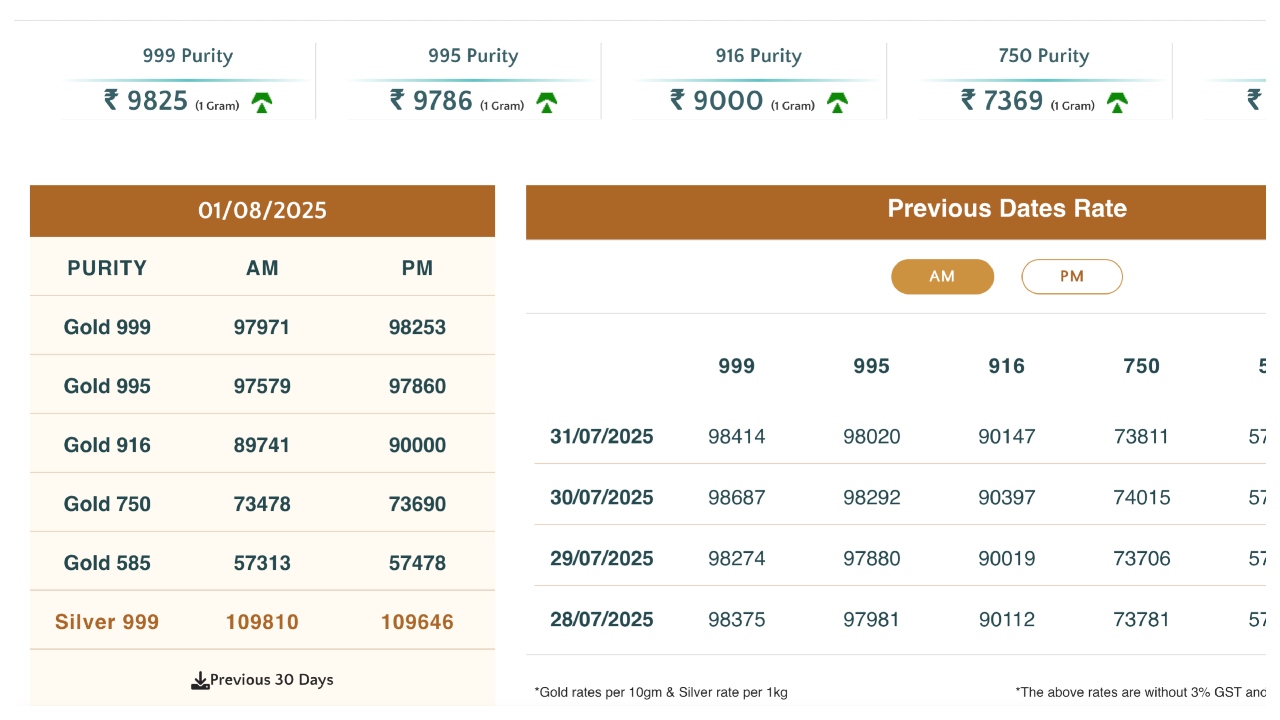
Task: Click the Silver 999 row label
Action: click(107, 622)
